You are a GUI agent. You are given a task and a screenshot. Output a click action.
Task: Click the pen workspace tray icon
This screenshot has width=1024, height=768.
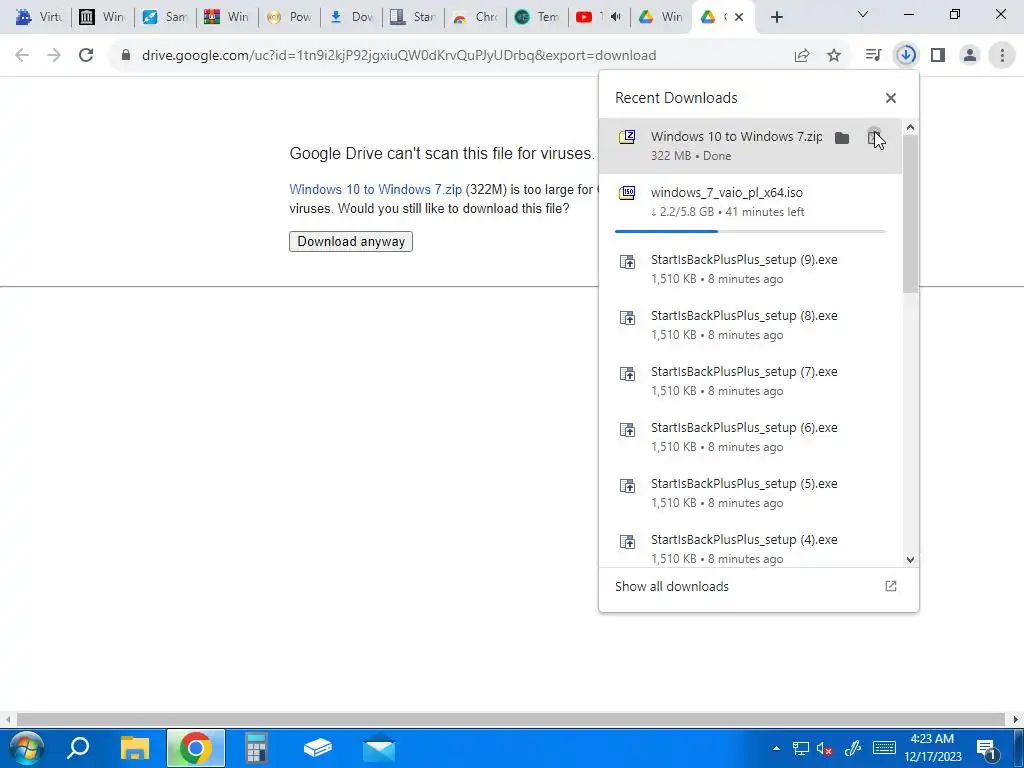(853, 748)
